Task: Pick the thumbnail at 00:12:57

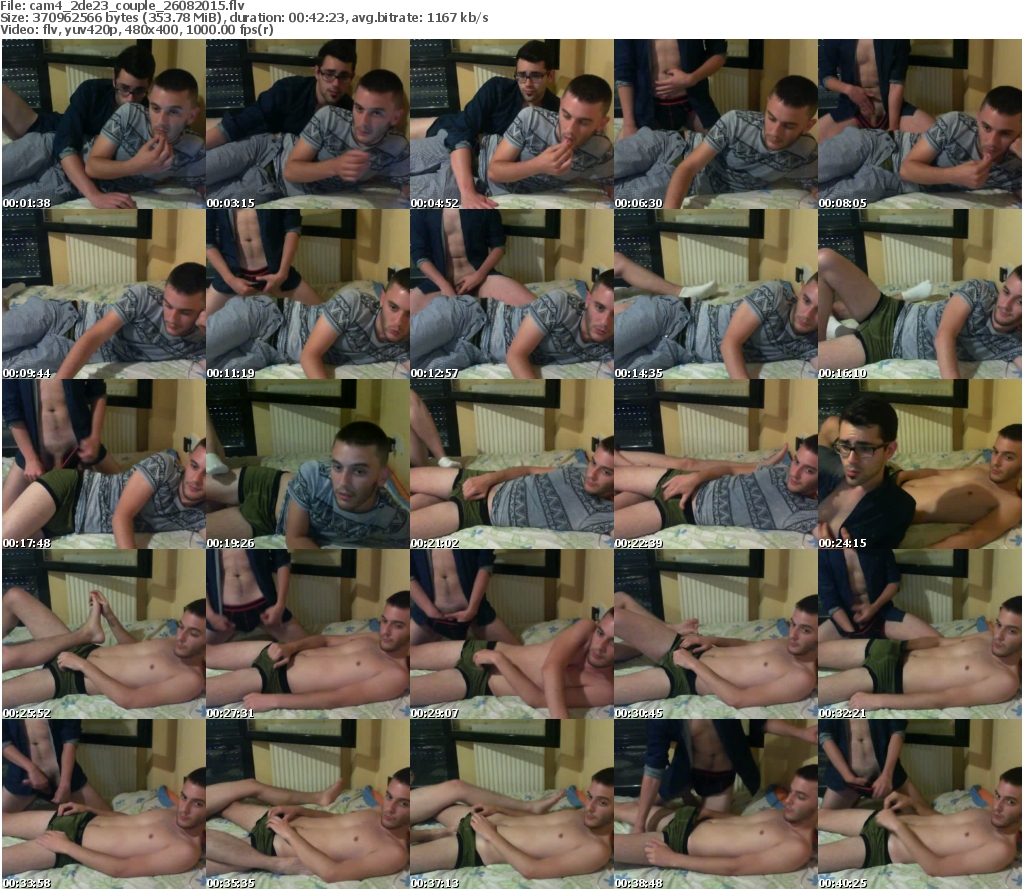Action: (511, 294)
